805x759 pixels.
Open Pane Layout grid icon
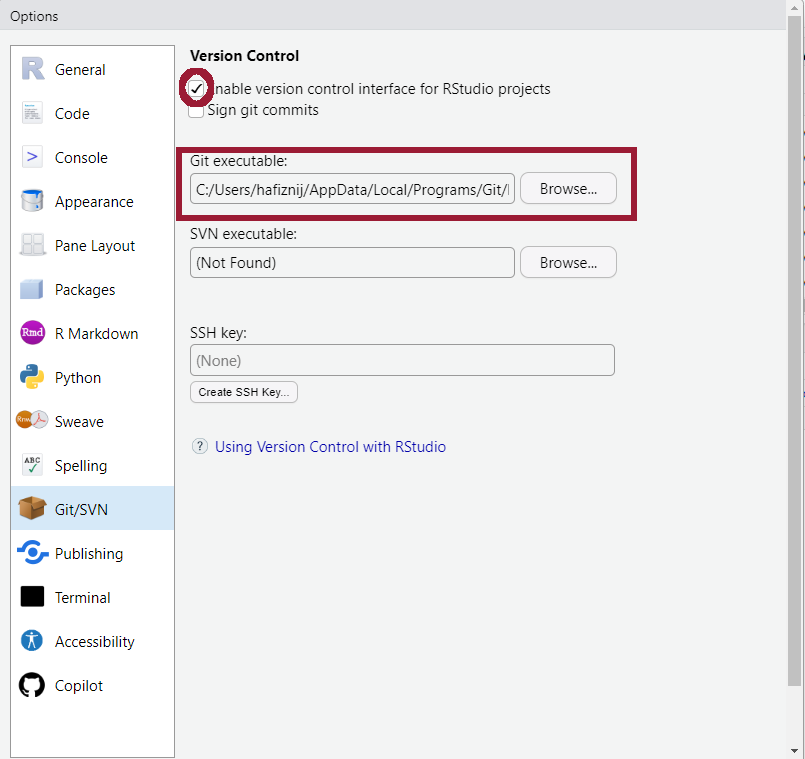33,245
